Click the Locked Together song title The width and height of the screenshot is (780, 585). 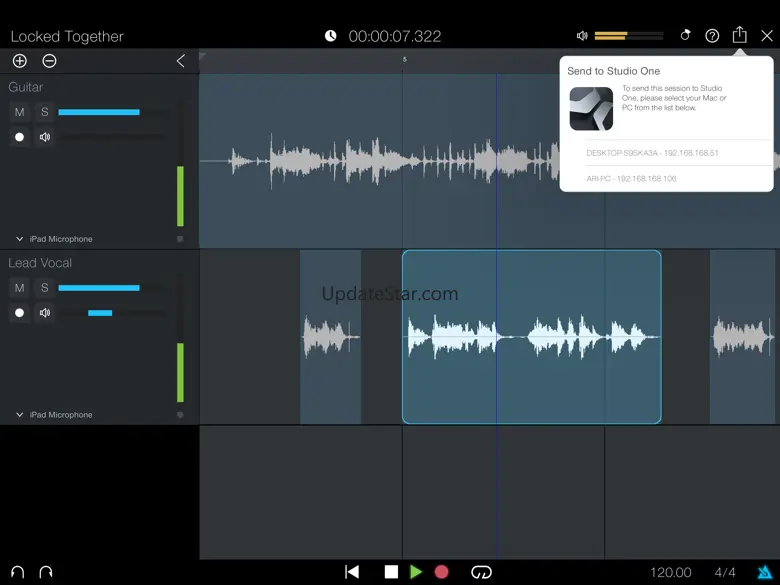67,36
